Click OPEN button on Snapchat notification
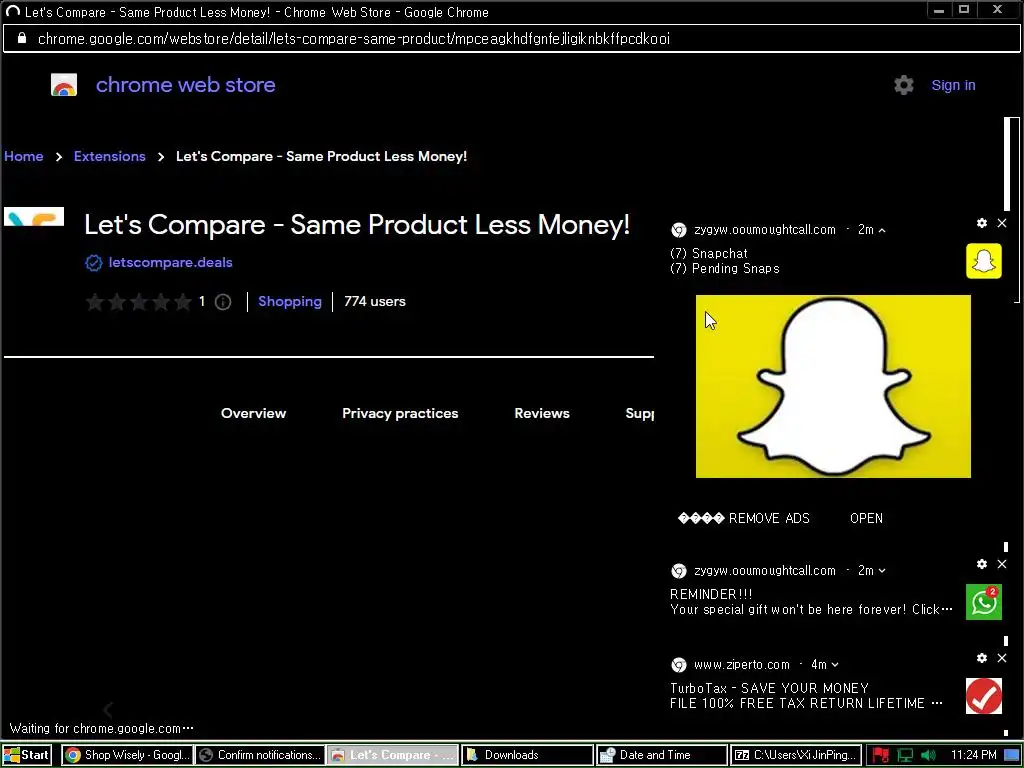Image resolution: width=1024 pixels, height=768 pixels. point(867,519)
